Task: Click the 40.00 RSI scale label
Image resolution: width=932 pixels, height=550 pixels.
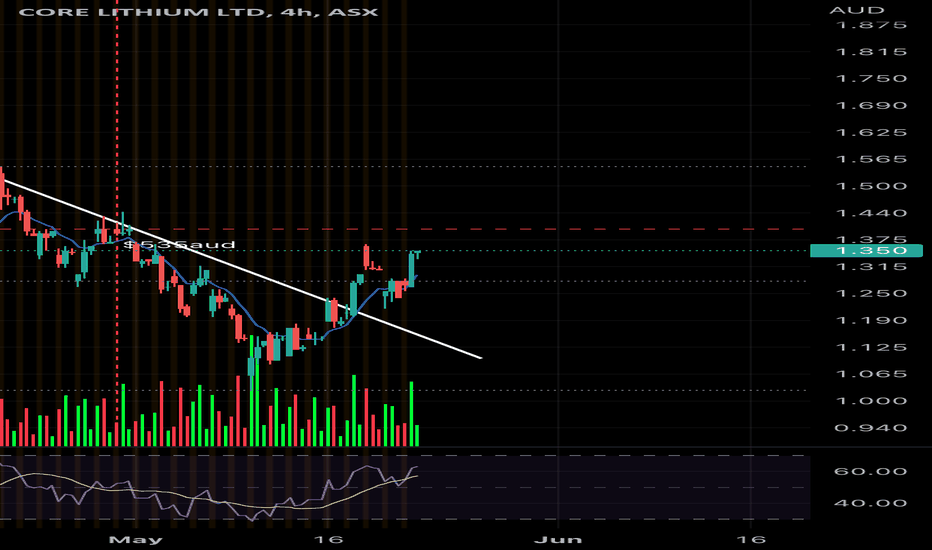Action: pyautogui.click(x=871, y=503)
